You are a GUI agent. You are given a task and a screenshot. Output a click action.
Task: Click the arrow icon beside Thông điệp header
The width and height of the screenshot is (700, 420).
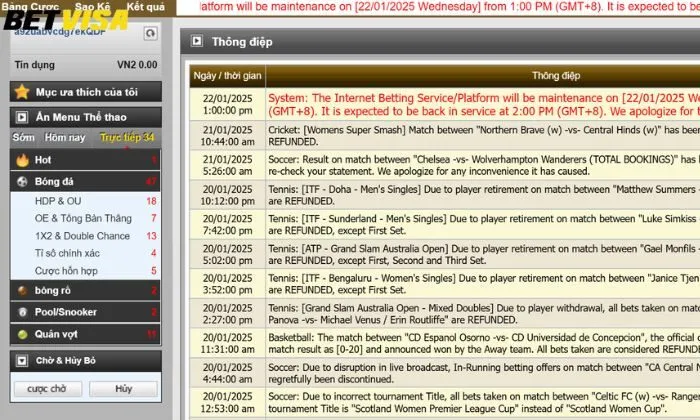pyautogui.click(x=197, y=42)
